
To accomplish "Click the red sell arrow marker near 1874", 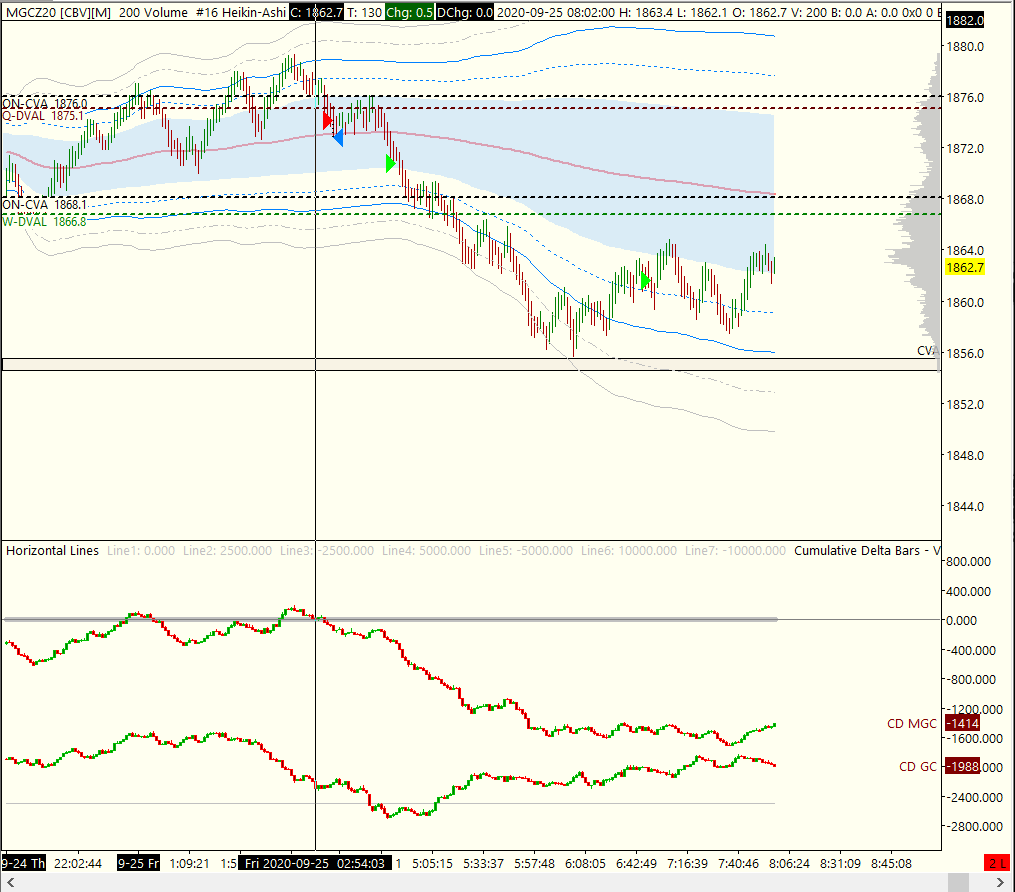I will coord(328,120).
